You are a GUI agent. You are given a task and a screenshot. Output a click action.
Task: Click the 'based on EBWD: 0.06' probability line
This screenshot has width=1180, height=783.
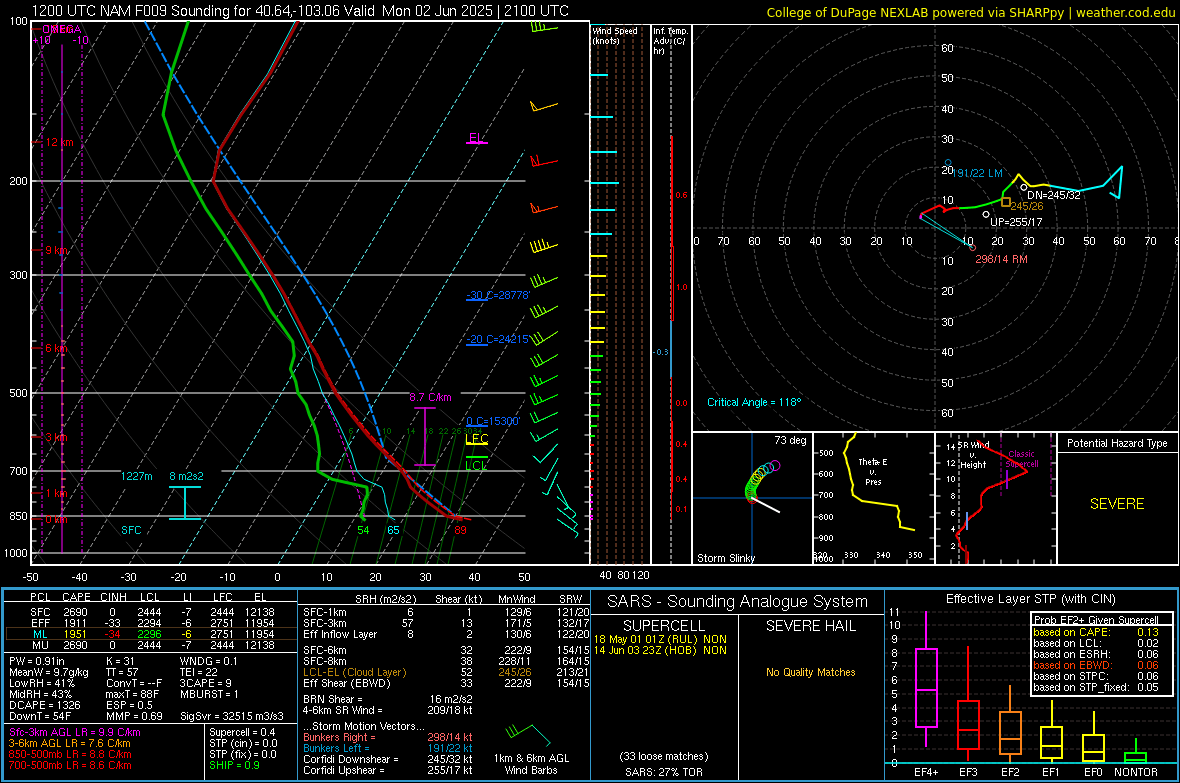(x=1096, y=666)
